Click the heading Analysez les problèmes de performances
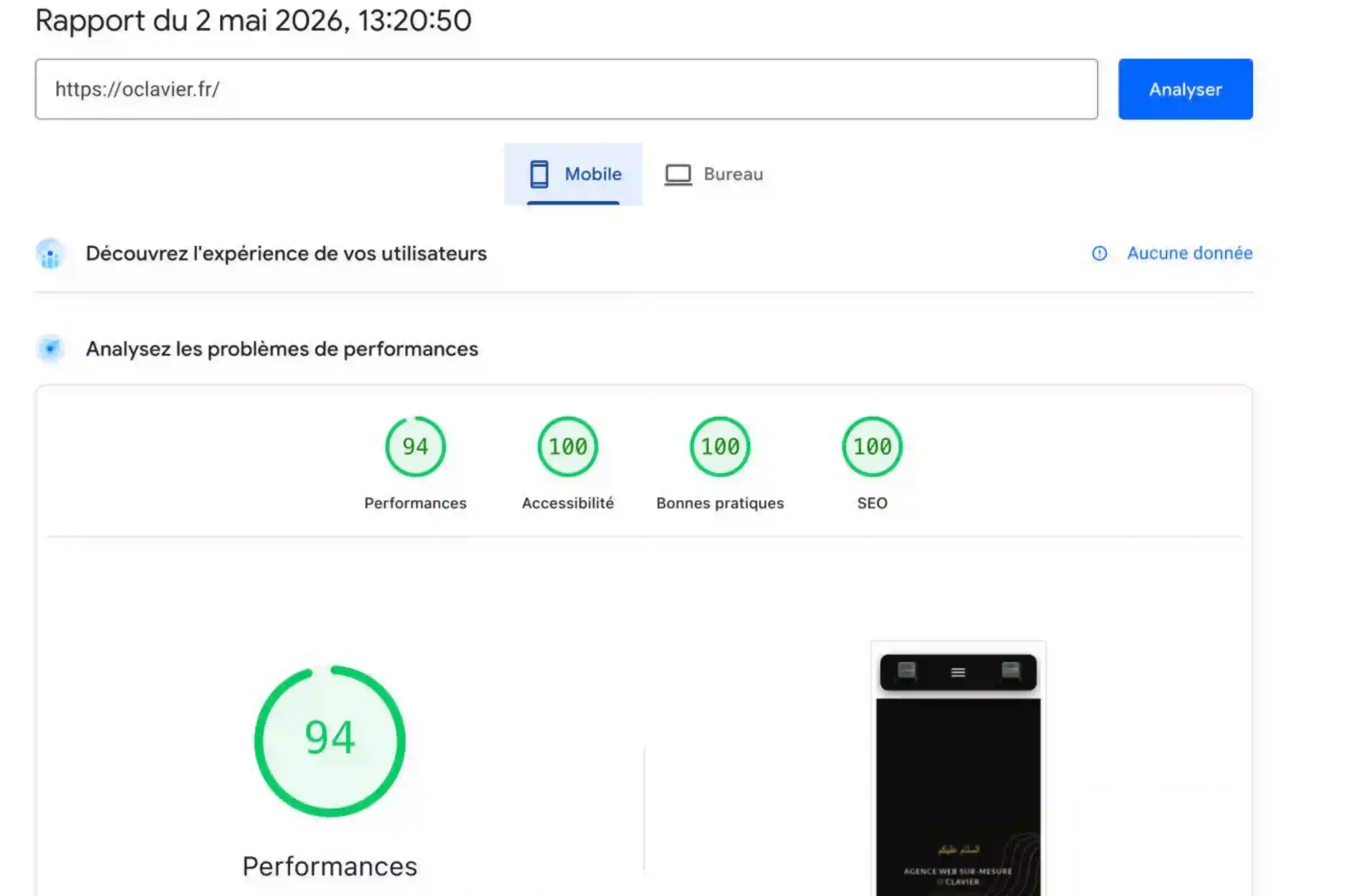1349x896 pixels. click(282, 349)
